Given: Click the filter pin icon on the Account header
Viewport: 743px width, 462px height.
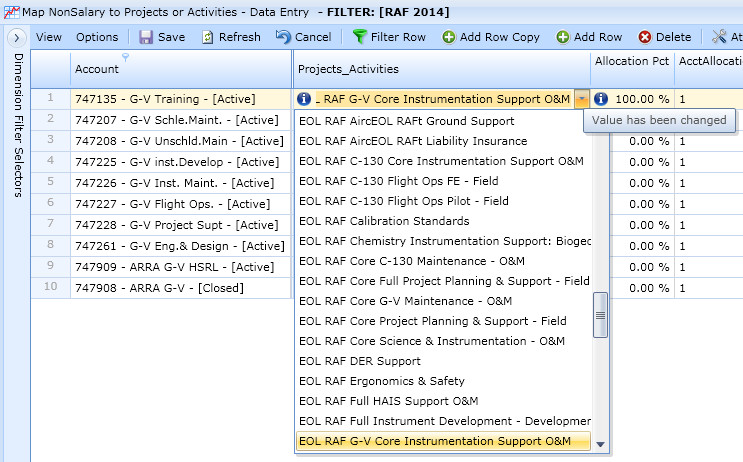Looking at the screenshot, I should (x=125, y=57).
